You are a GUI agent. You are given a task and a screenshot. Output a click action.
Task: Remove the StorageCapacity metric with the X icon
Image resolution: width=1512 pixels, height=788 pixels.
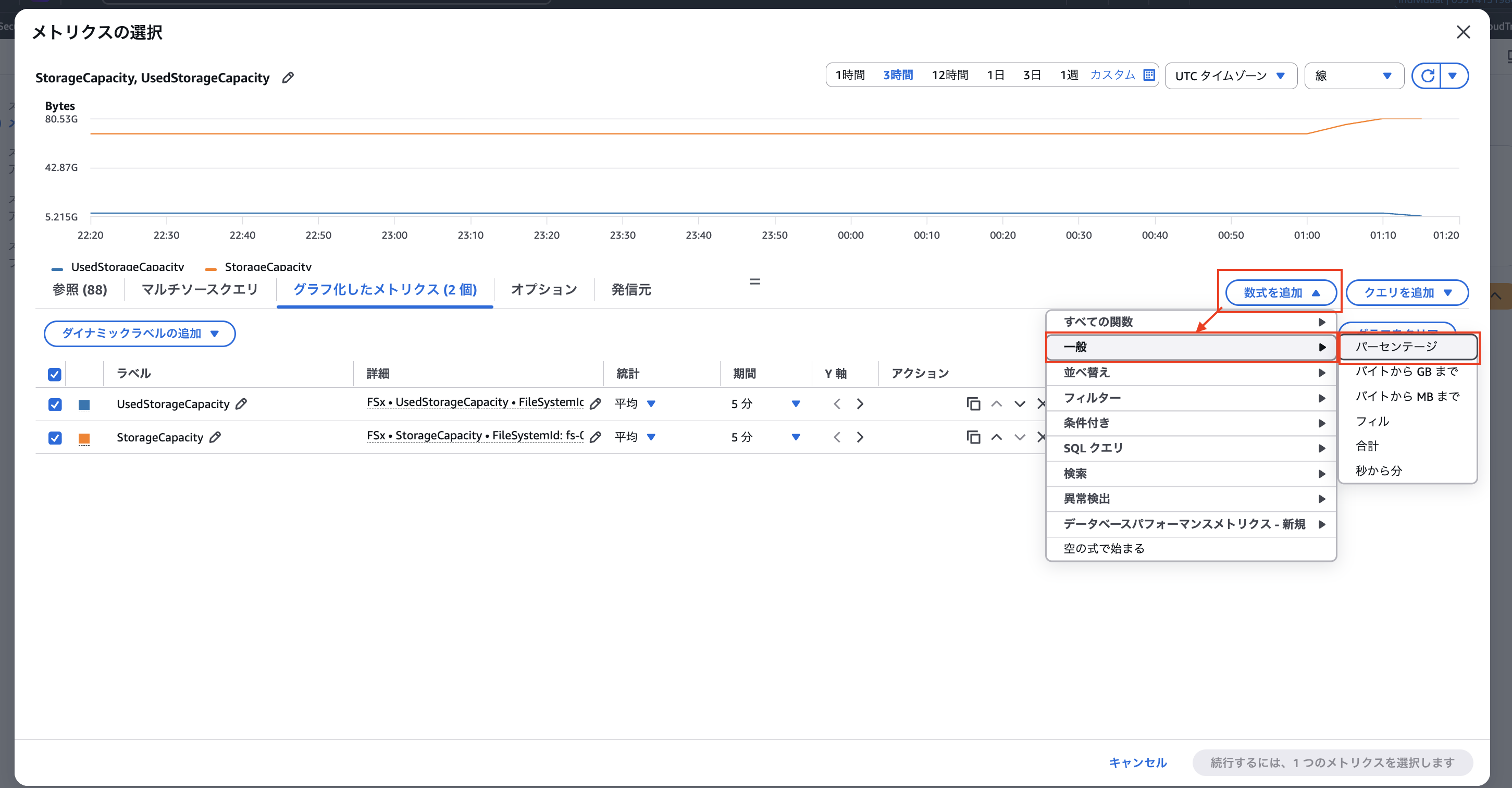tap(1043, 437)
